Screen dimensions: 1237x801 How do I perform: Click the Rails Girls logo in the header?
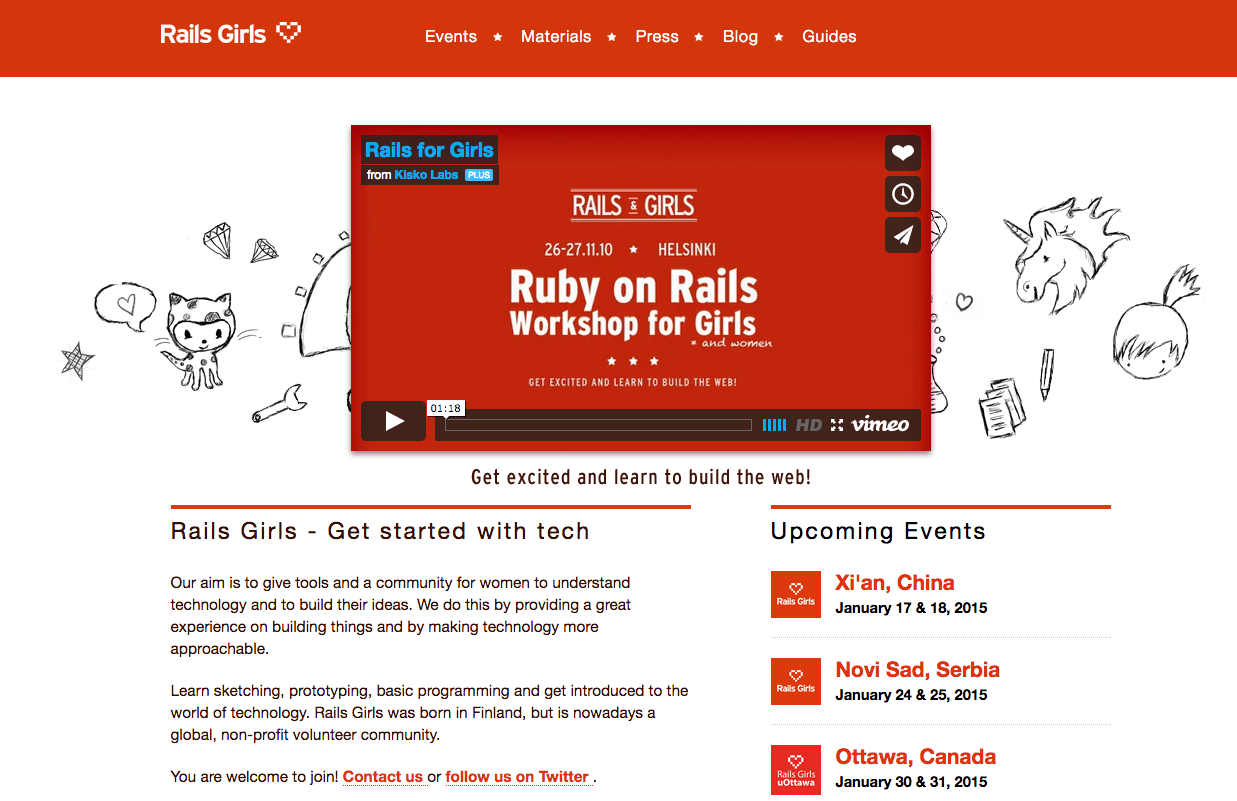click(230, 35)
